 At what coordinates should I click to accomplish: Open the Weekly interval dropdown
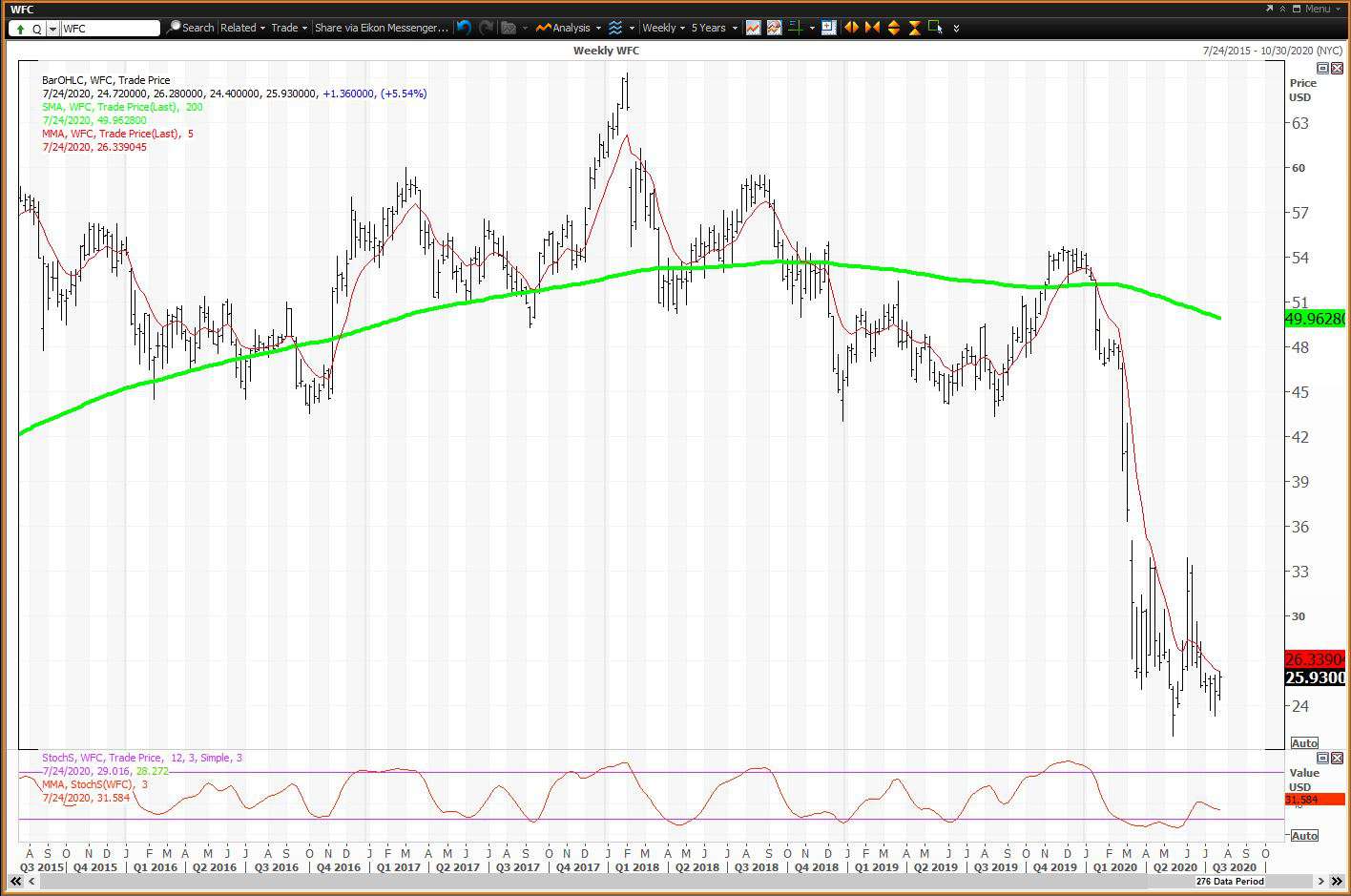pyautogui.click(x=664, y=28)
